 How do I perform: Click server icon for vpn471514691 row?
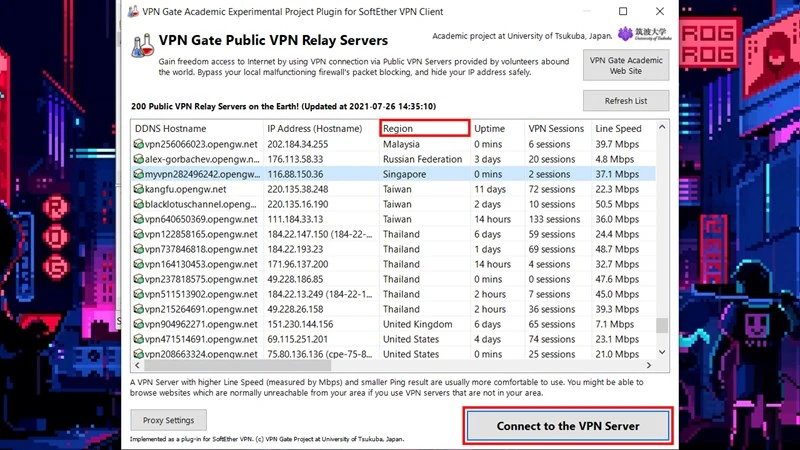[138, 339]
